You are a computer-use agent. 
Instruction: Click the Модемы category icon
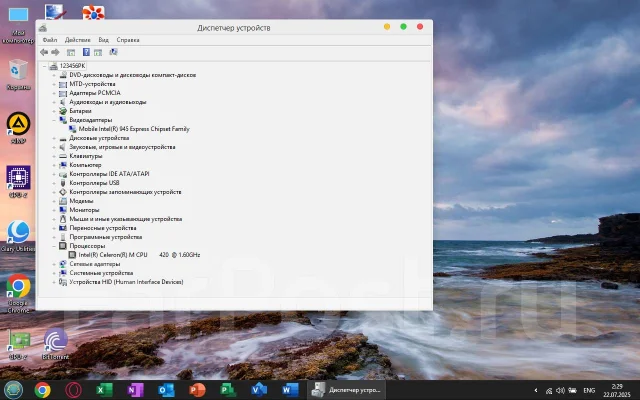click(x=63, y=201)
